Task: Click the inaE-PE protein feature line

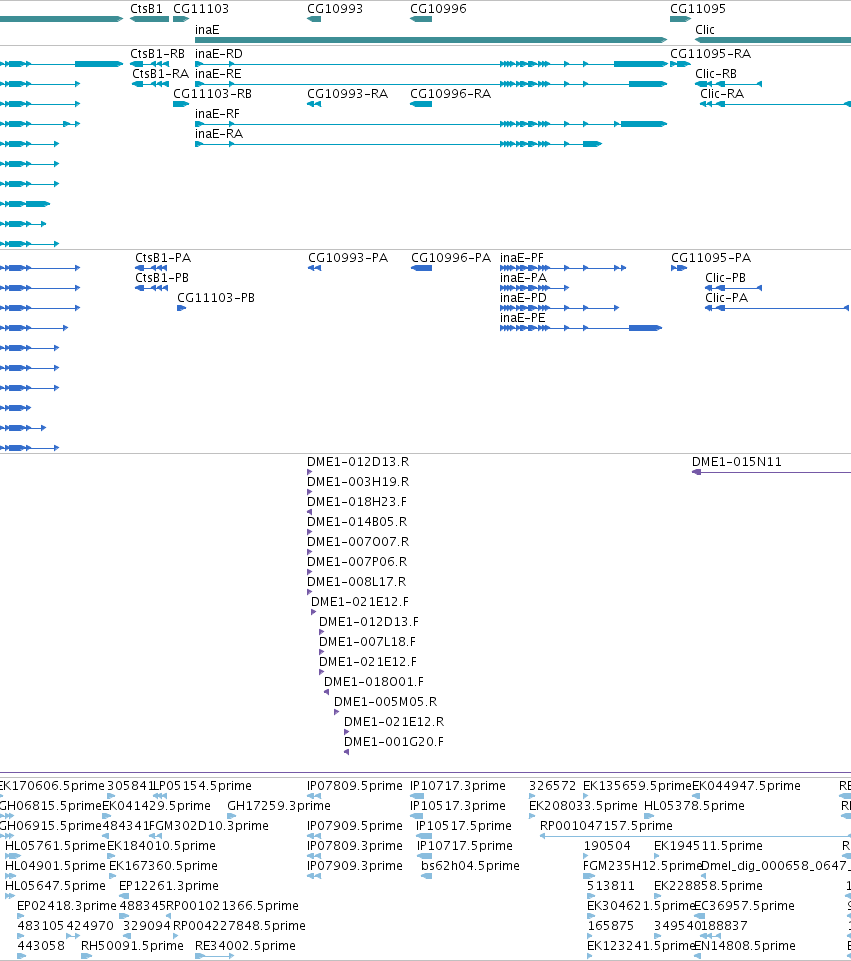Action: click(581, 328)
